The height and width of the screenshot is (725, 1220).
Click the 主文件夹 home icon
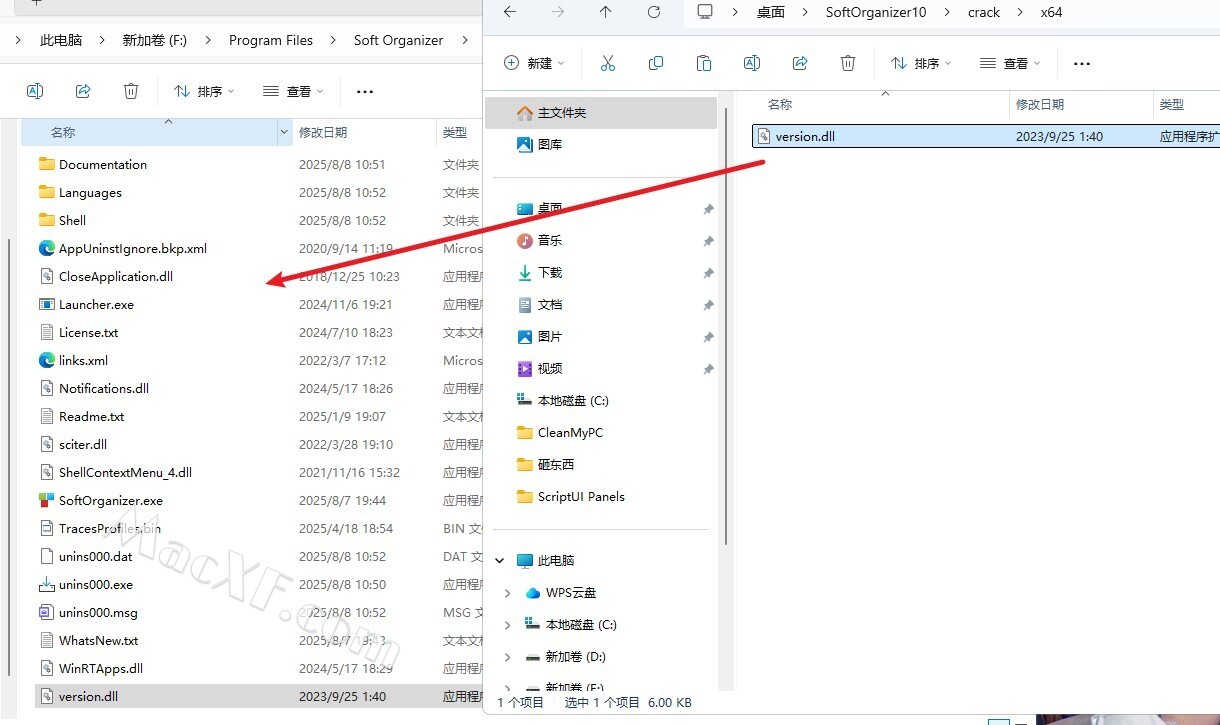[525, 112]
